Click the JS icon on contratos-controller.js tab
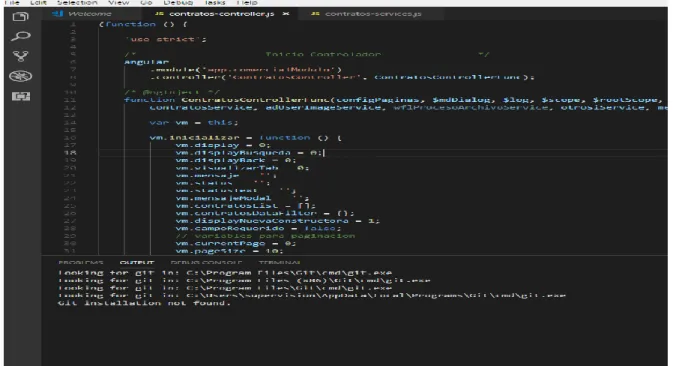Viewport: 673px width, 366px height. [x=159, y=14]
